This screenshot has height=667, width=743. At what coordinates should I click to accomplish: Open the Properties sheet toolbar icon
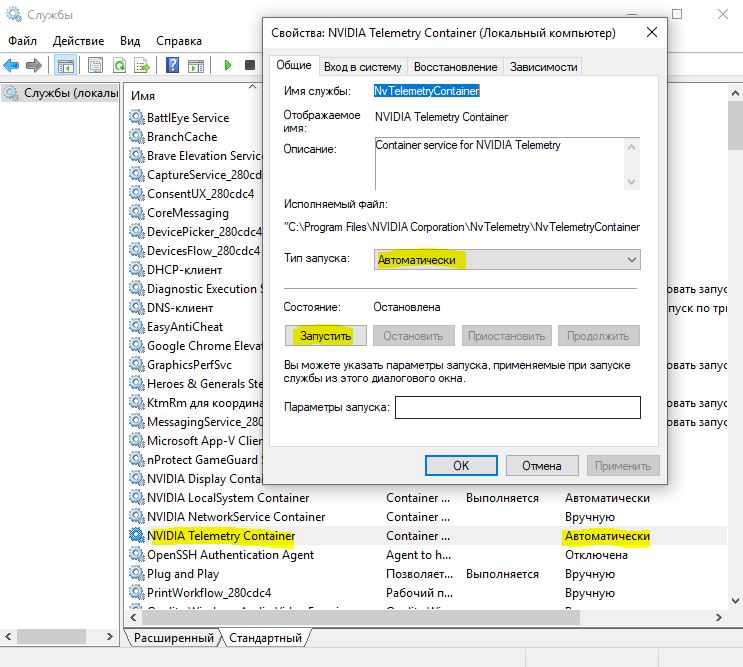click(95, 65)
